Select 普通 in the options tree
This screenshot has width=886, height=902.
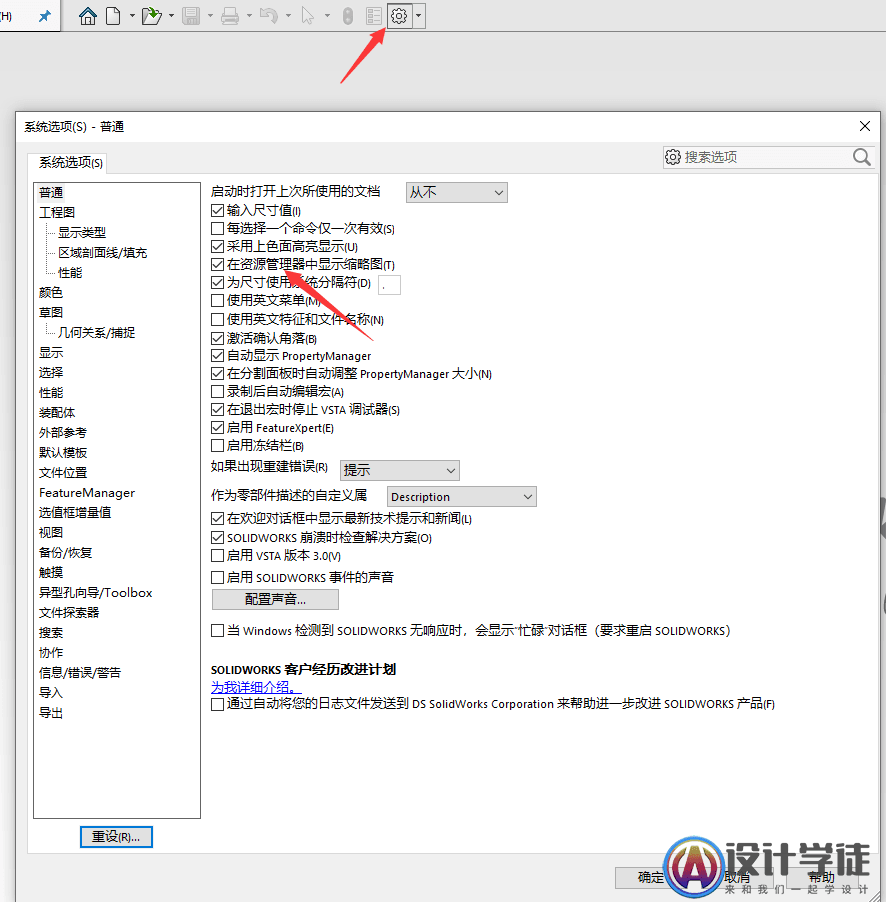pyautogui.click(x=51, y=192)
